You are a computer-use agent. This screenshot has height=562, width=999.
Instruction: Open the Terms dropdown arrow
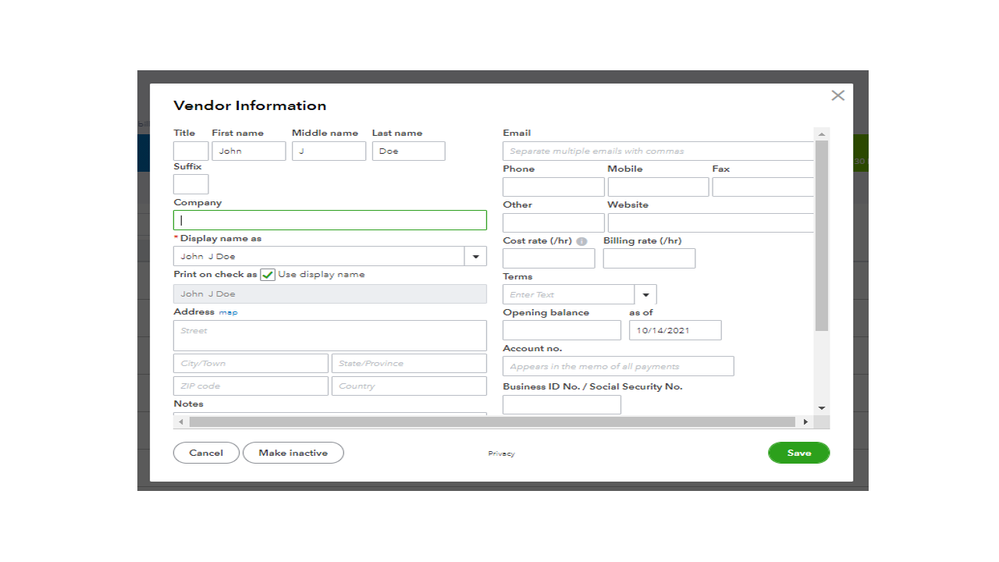[645, 294]
